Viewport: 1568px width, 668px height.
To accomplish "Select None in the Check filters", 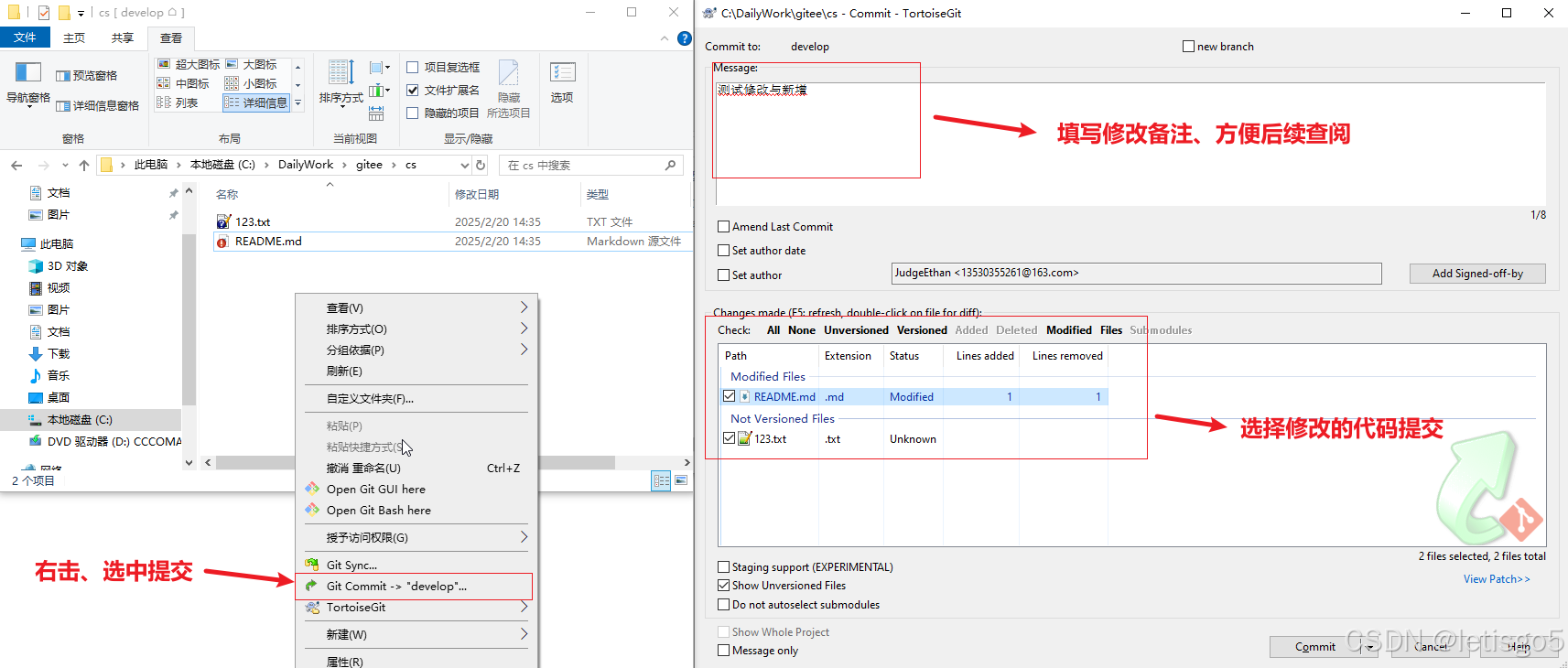I will click(x=801, y=330).
